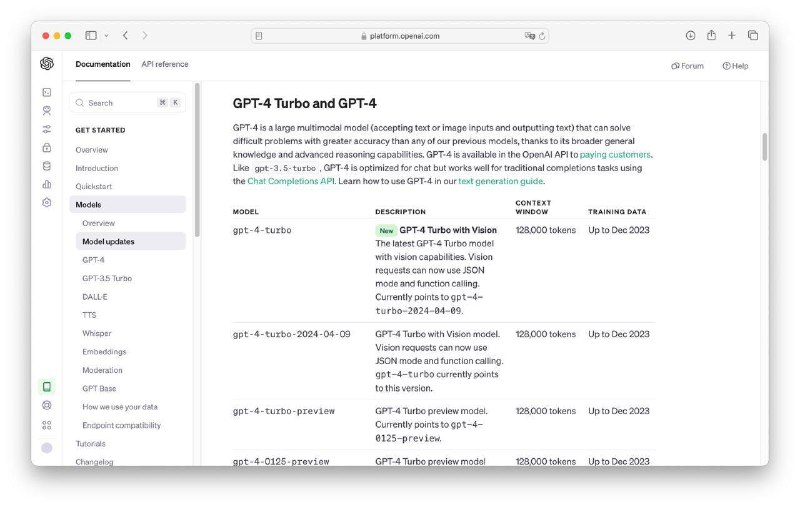Open Fine-tuning sliders icon in left rail
The image size is (800, 507).
click(x=47, y=129)
